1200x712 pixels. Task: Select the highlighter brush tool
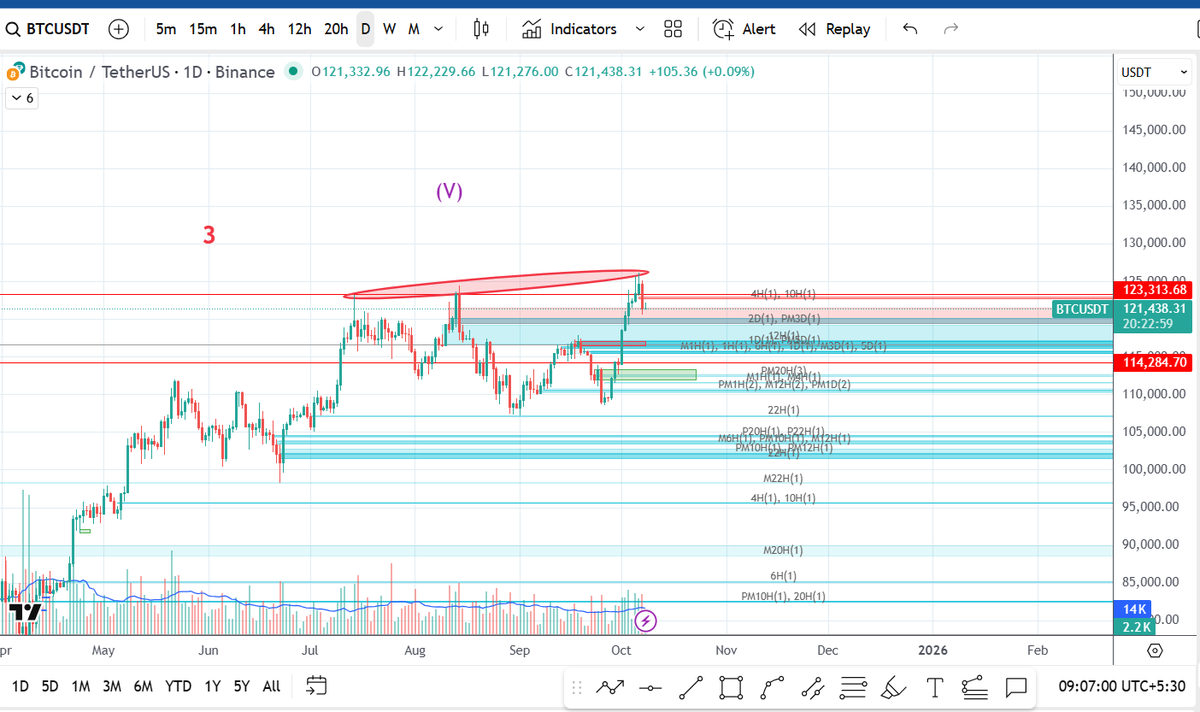click(893, 688)
